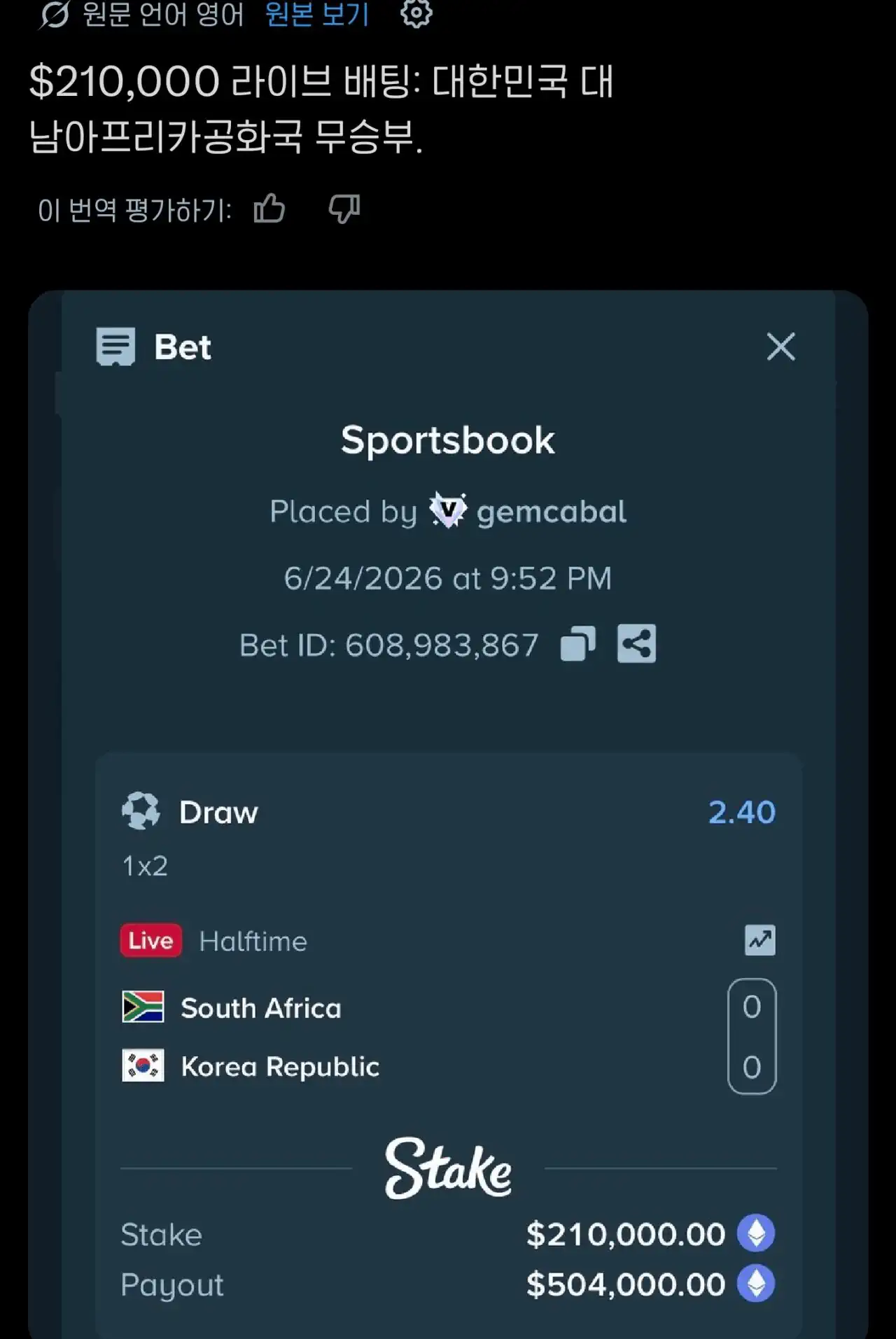Image resolution: width=896 pixels, height=1339 pixels.
Task: Click the bet slip receipt icon
Action: click(115, 346)
